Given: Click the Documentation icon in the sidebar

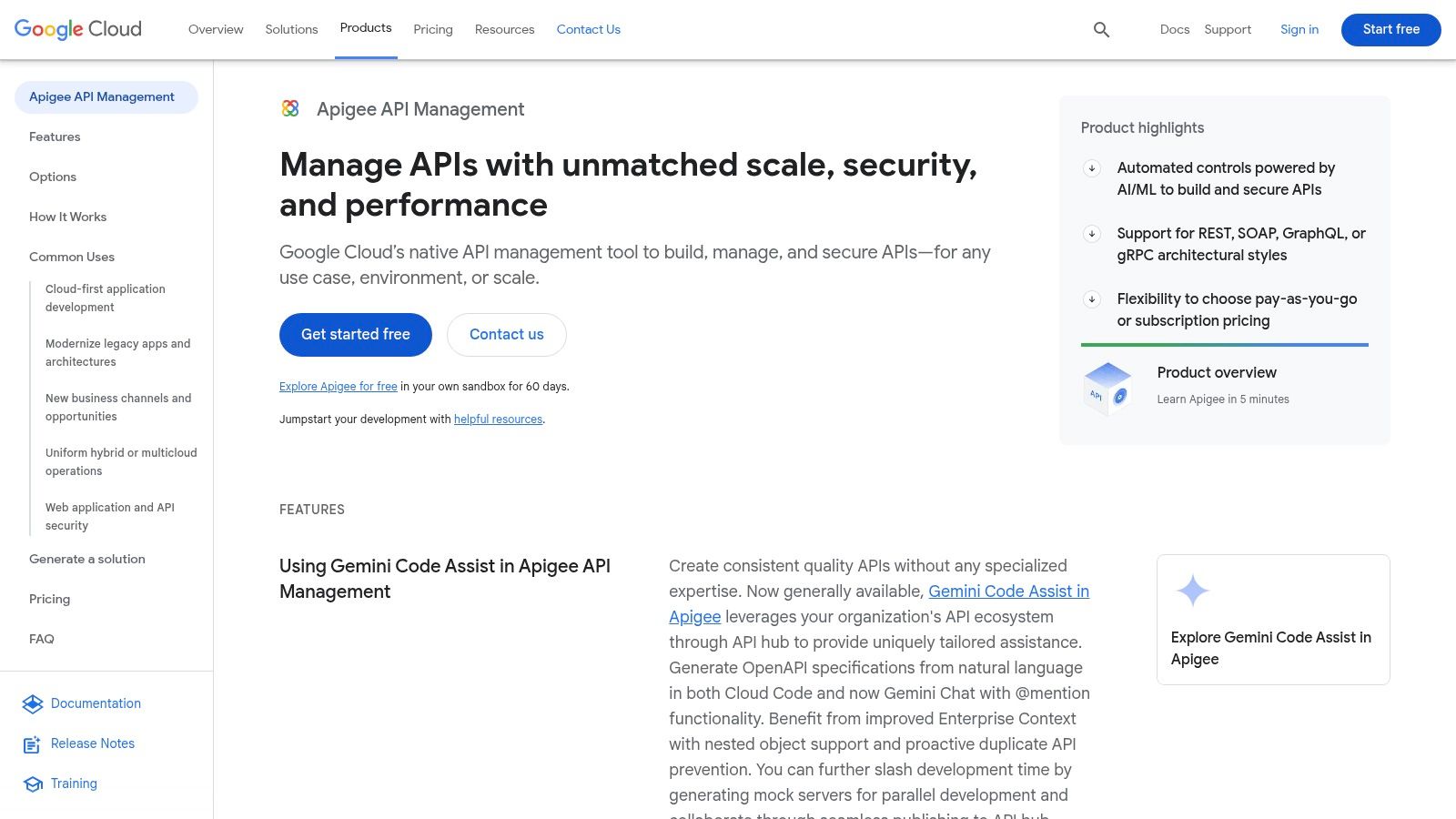Looking at the screenshot, I should [x=33, y=703].
